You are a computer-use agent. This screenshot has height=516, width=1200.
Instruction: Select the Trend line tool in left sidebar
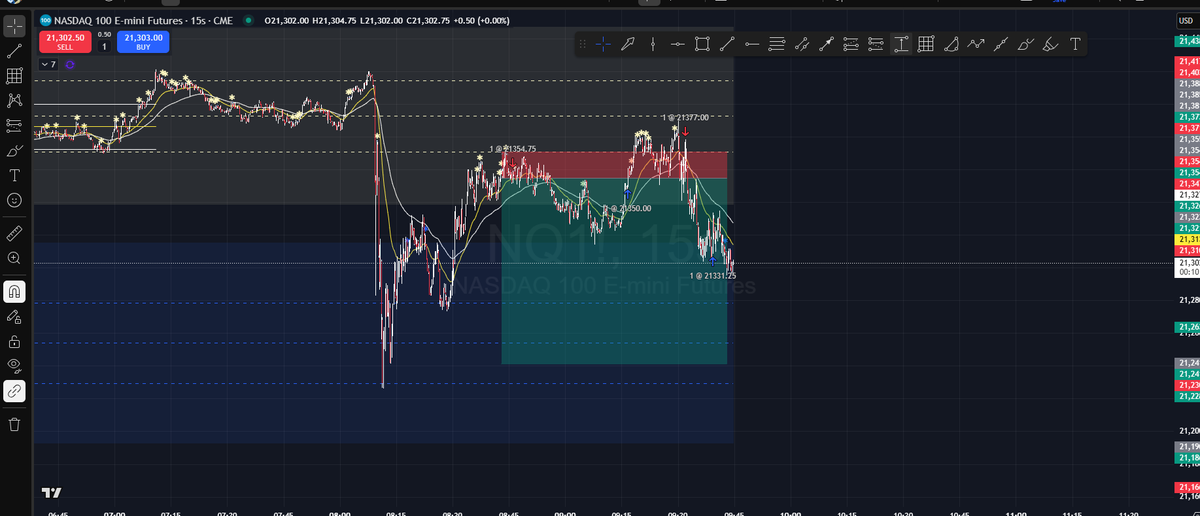pos(14,50)
